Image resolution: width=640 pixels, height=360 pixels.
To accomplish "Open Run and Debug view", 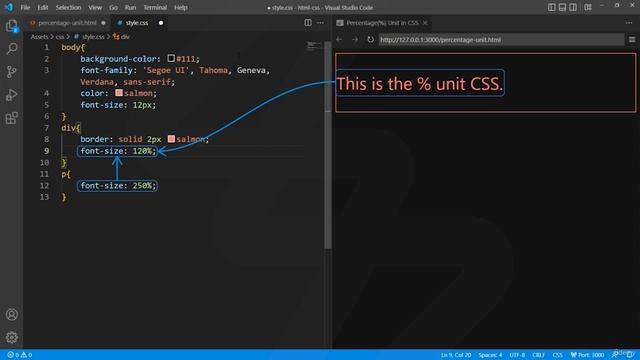I will click(x=12, y=95).
